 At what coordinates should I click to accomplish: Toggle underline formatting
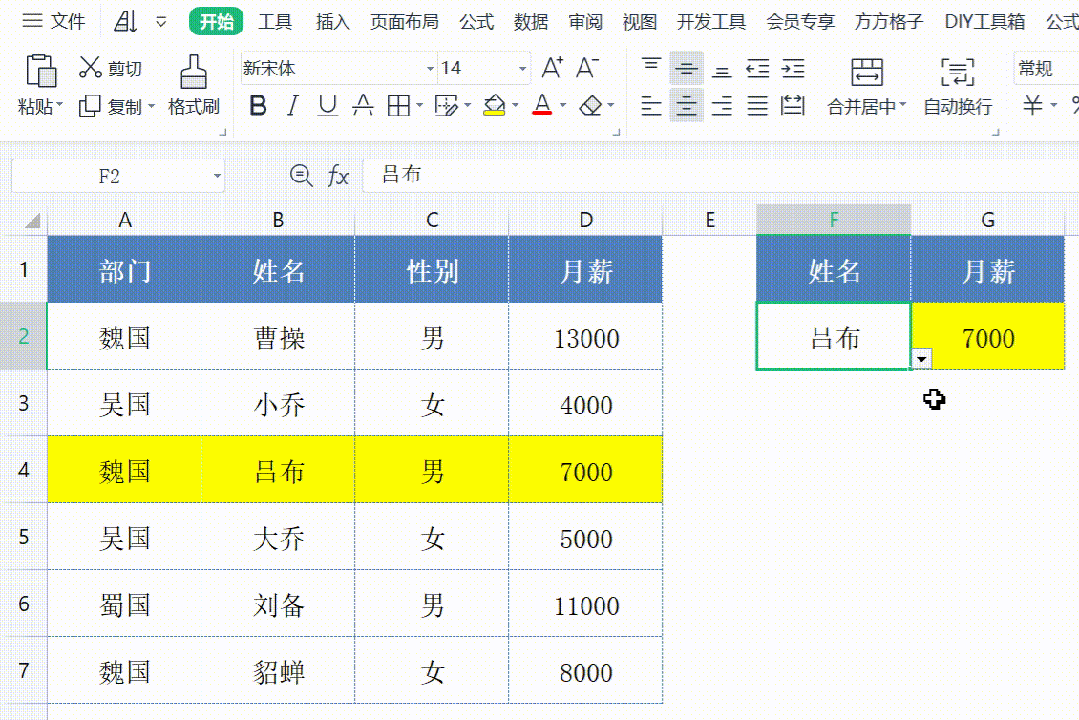(x=328, y=106)
